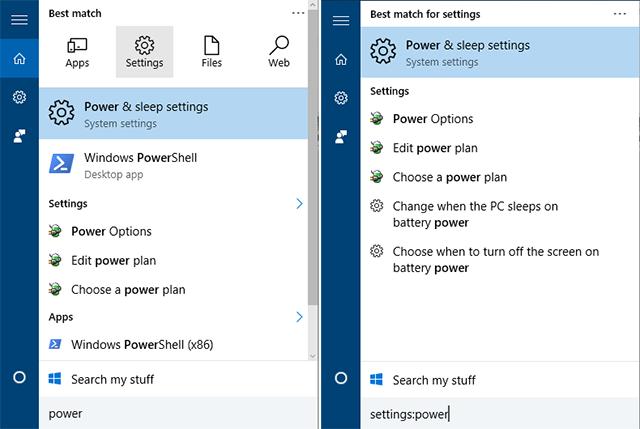Click Power Options icon in right panel

pyautogui.click(x=376, y=118)
